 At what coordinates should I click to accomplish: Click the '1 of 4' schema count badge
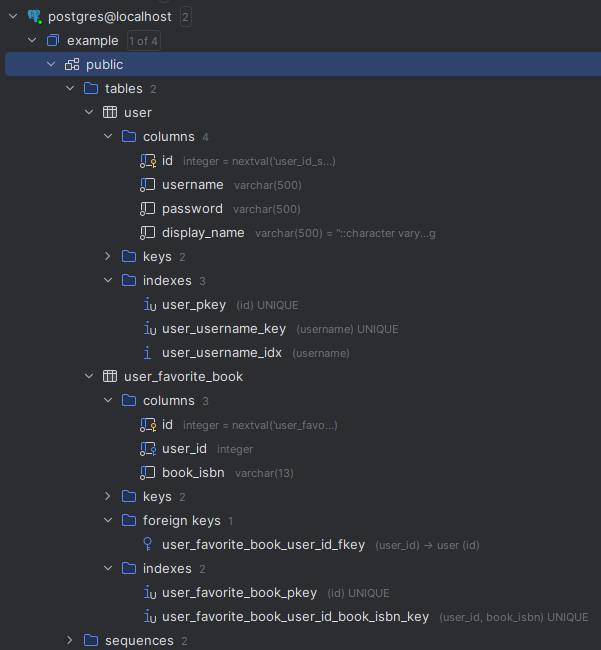coord(143,41)
